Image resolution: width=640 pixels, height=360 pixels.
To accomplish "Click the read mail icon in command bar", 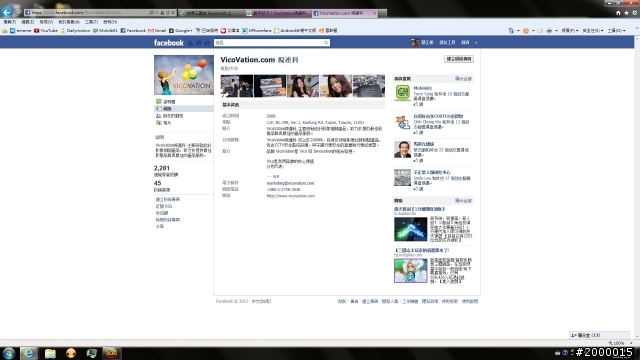I will coord(540,31).
